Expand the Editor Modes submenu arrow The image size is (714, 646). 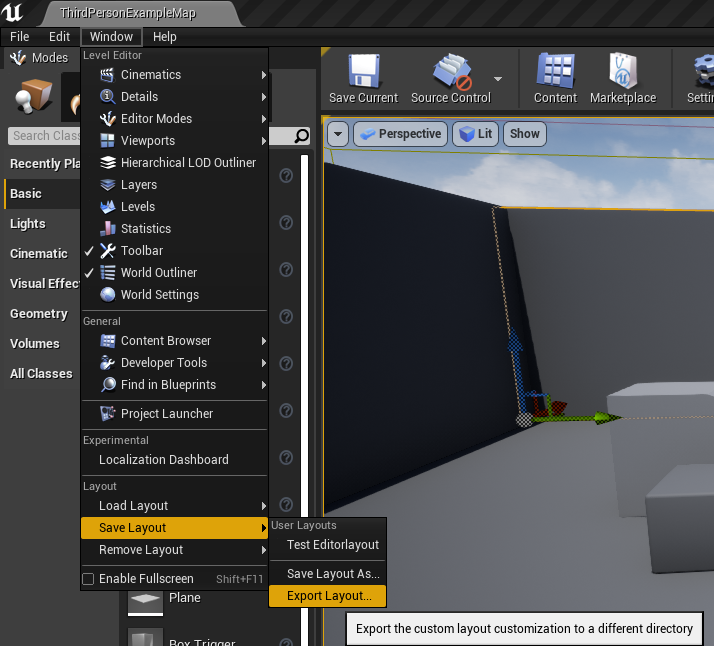pyautogui.click(x=264, y=119)
